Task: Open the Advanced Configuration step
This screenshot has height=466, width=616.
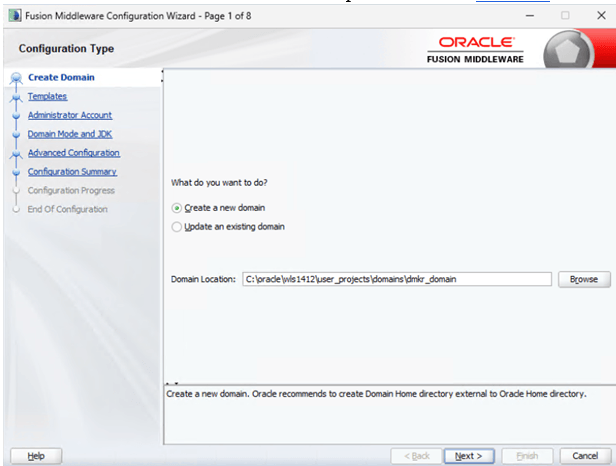Action: pos(73,153)
